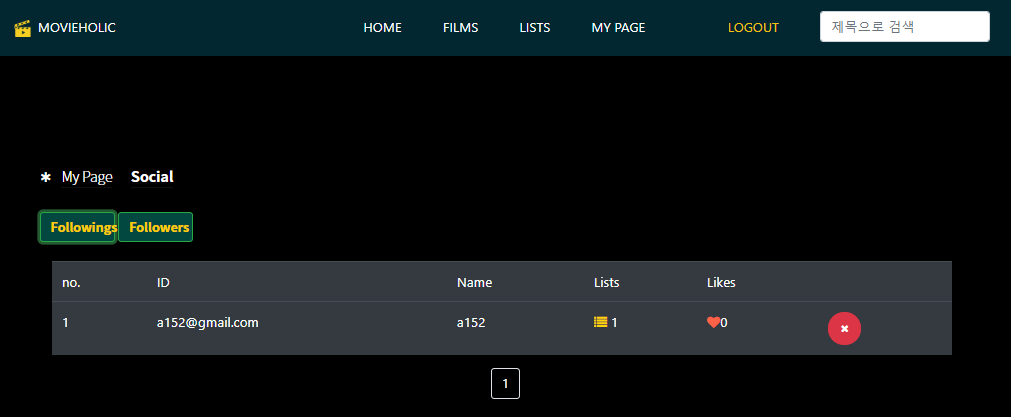Image resolution: width=1011 pixels, height=417 pixels.
Task: Go to the HOME menu
Action: (382, 28)
